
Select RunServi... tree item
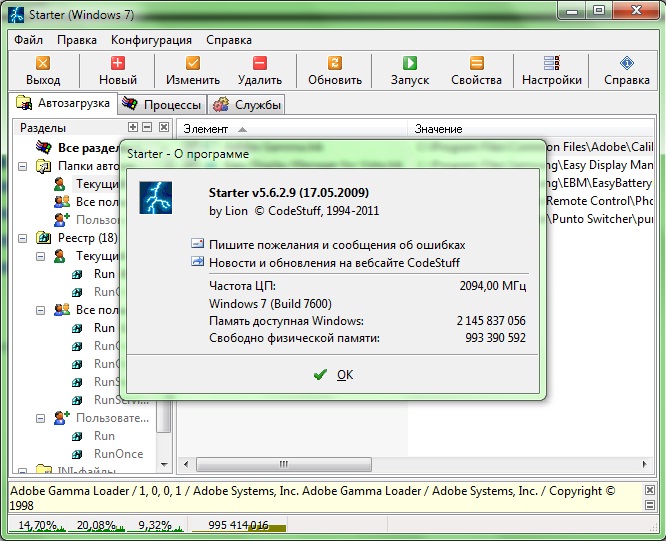coord(121,400)
